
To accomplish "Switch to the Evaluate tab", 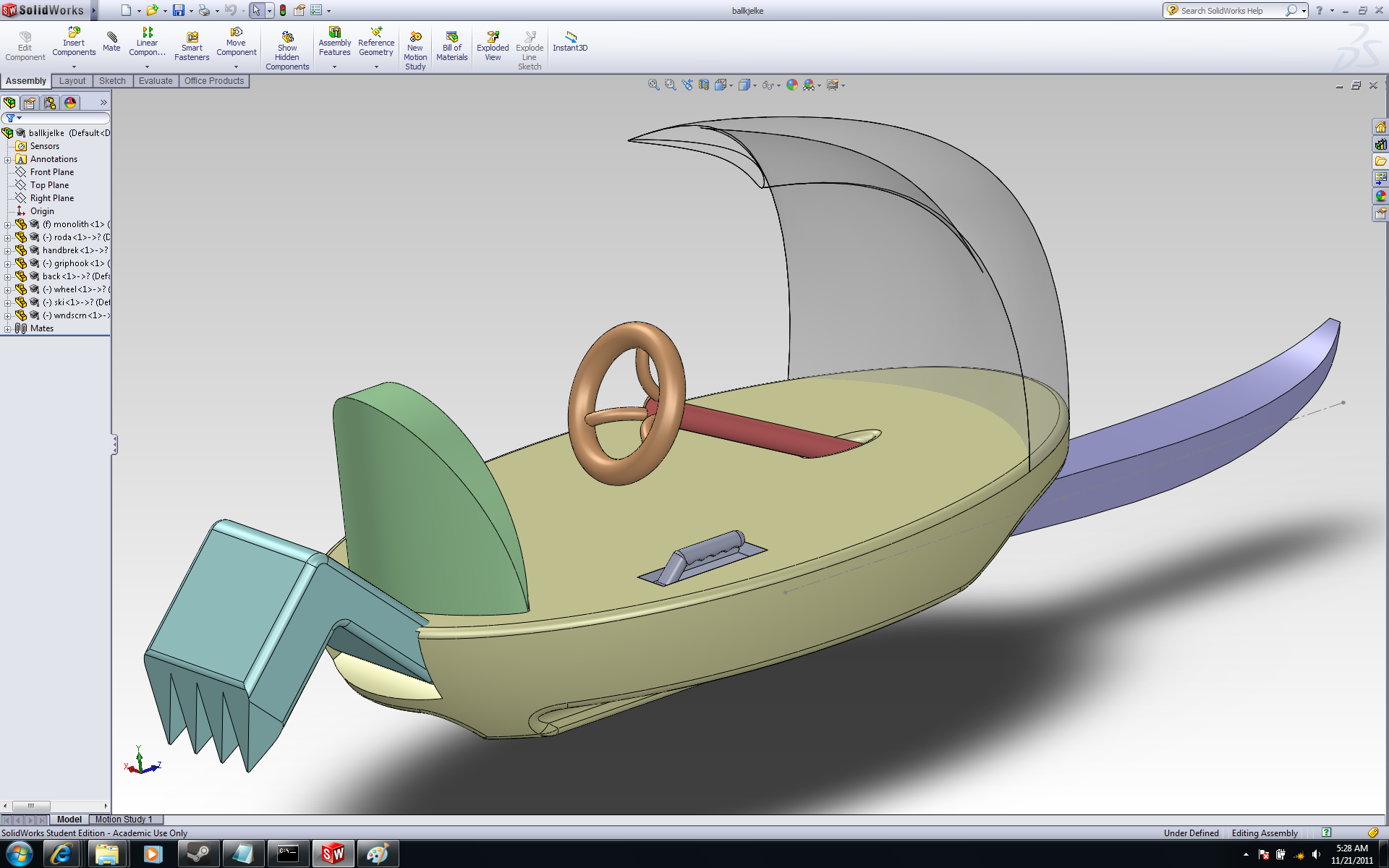I will coord(156,81).
